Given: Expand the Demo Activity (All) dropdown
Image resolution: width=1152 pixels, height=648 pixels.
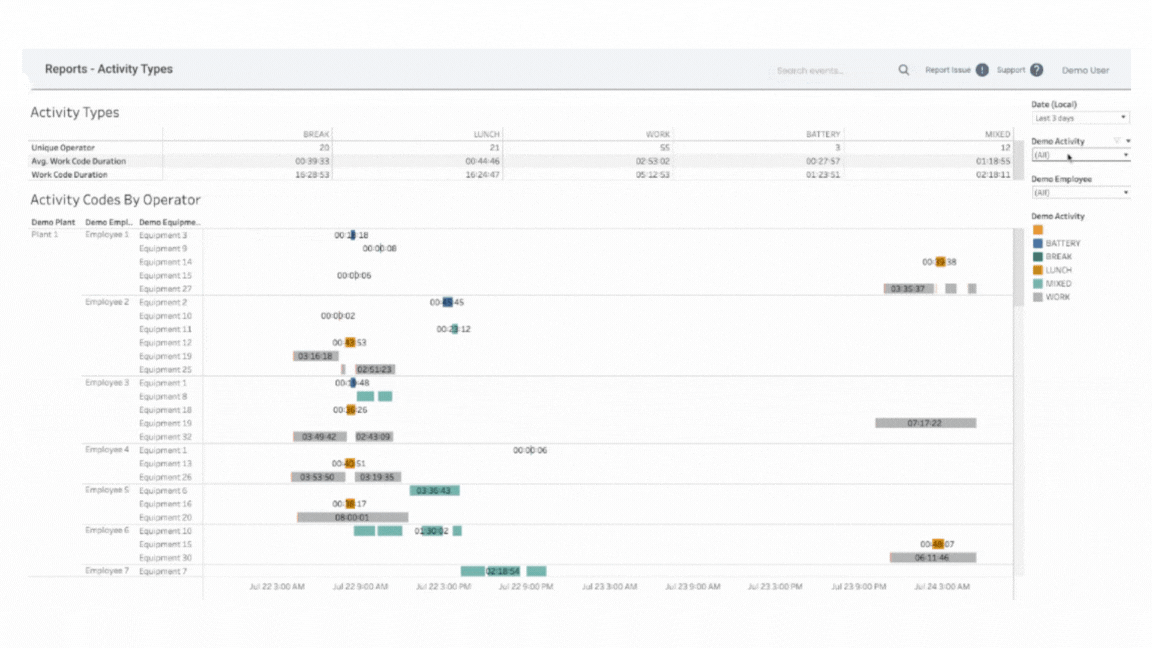Looking at the screenshot, I should [1078, 156].
